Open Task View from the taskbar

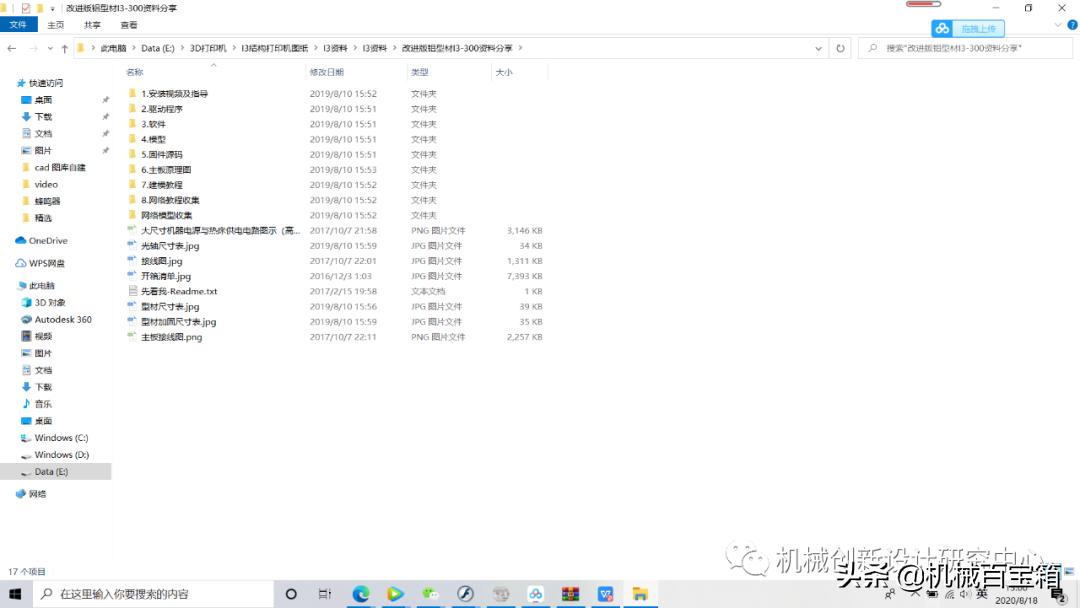click(x=324, y=593)
